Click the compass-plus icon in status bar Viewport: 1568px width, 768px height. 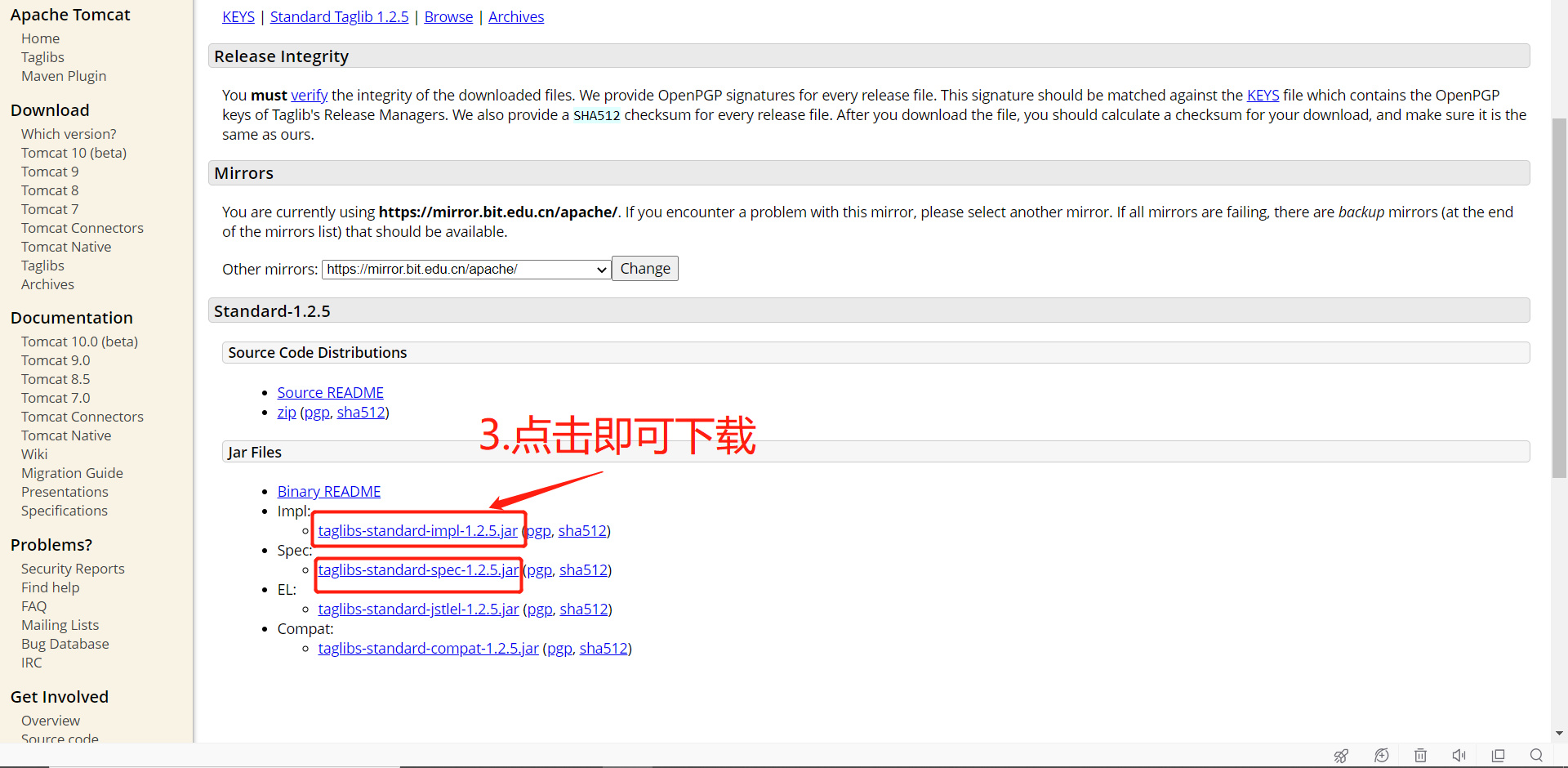(x=1381, y=756)
